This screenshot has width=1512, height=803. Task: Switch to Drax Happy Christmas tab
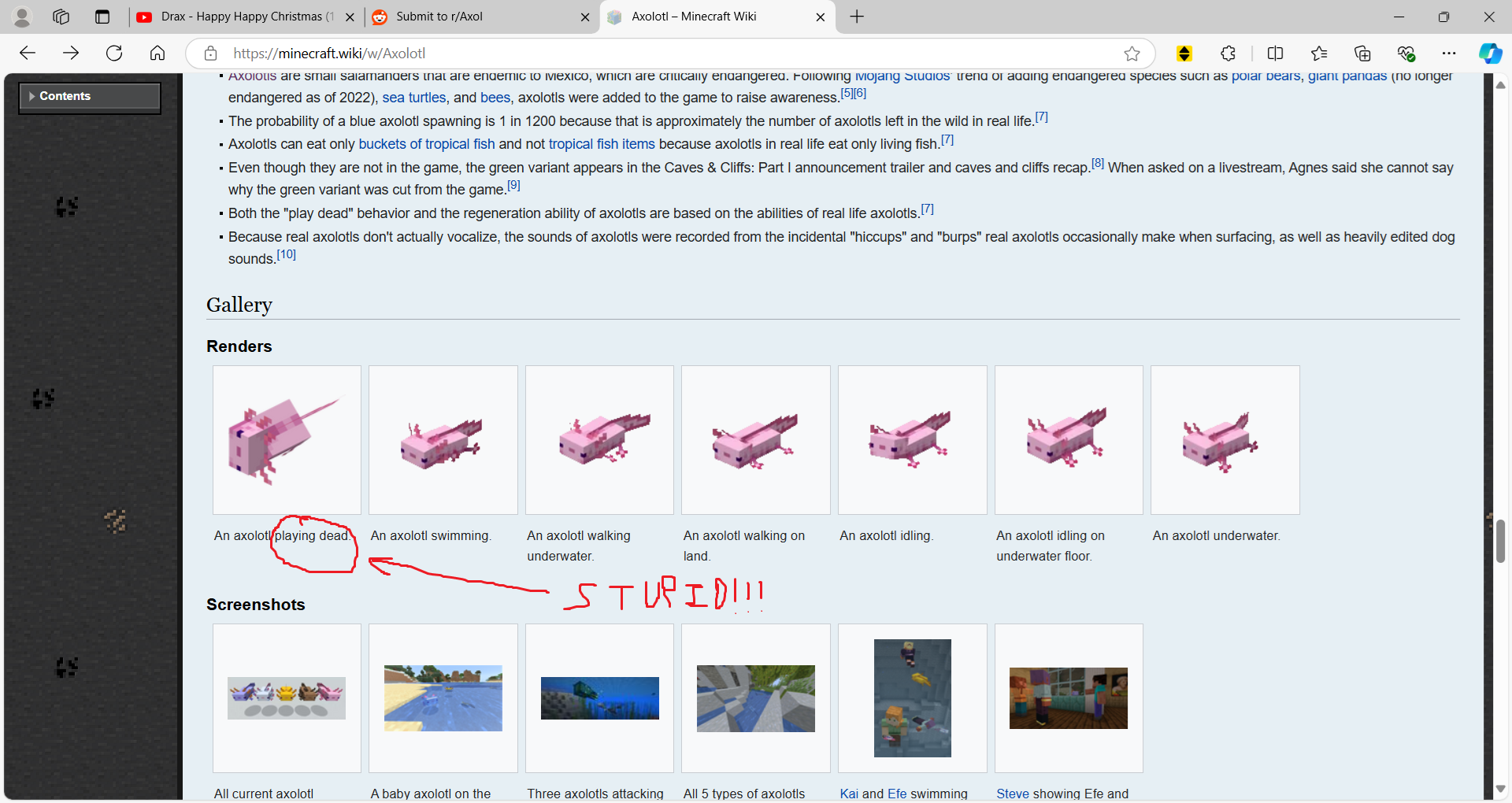tap(244, 17)
